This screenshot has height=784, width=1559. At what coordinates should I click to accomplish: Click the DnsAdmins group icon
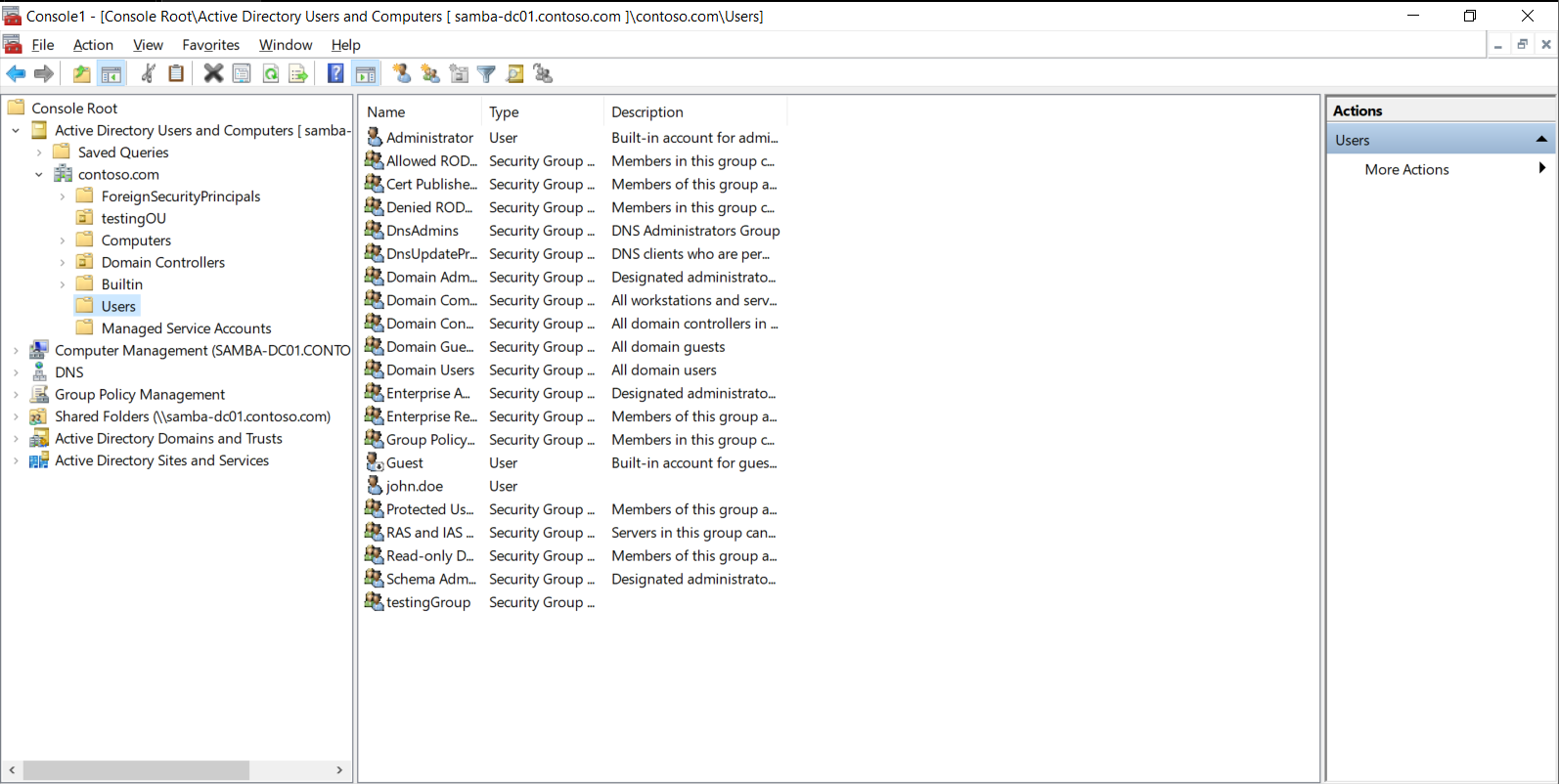click(374, 230)
